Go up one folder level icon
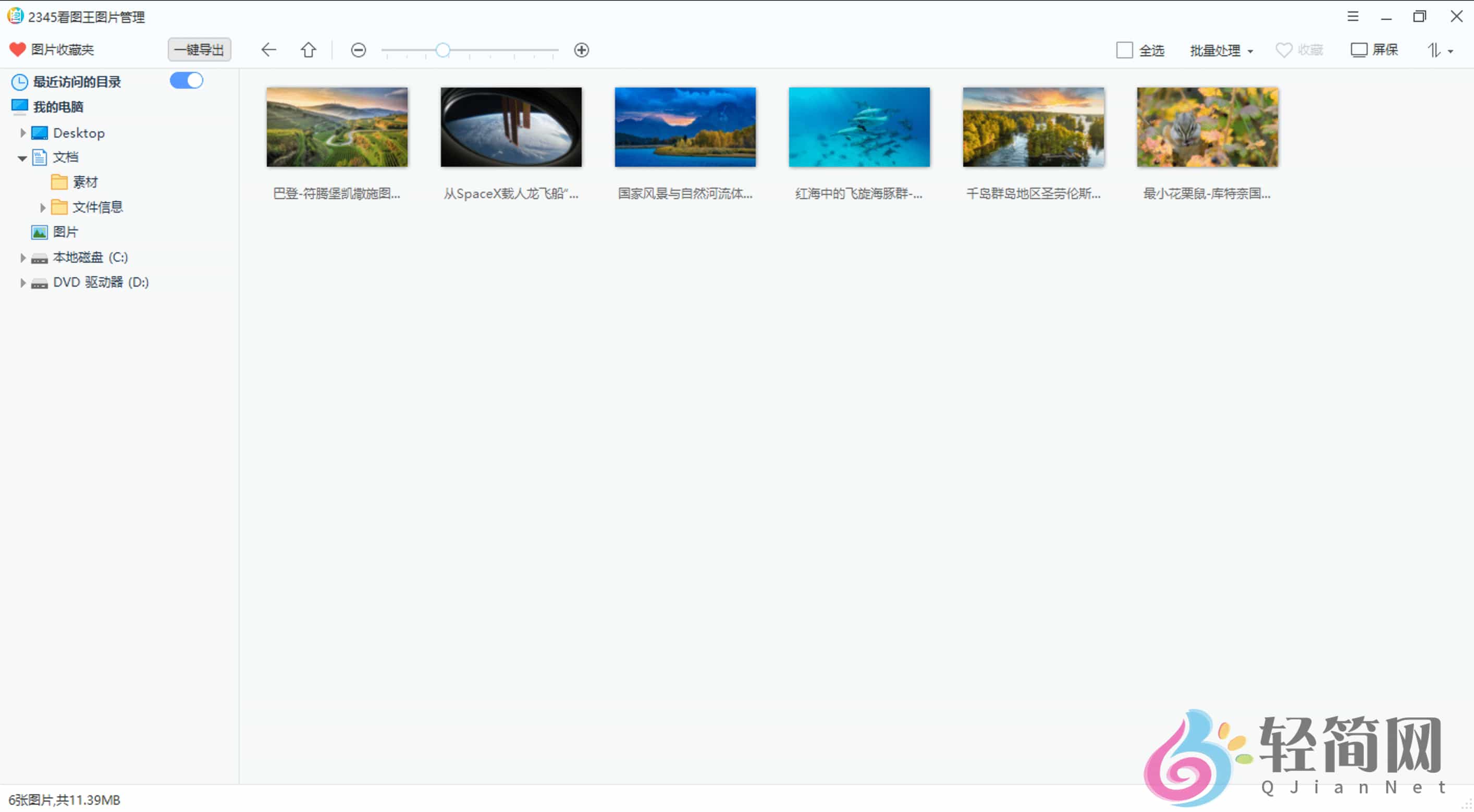 (309, 50)
